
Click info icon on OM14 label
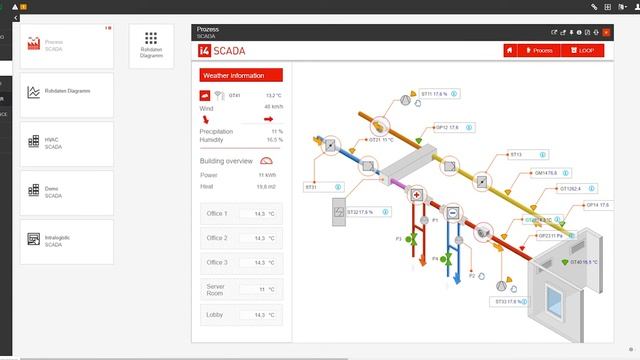click(566, 173)
